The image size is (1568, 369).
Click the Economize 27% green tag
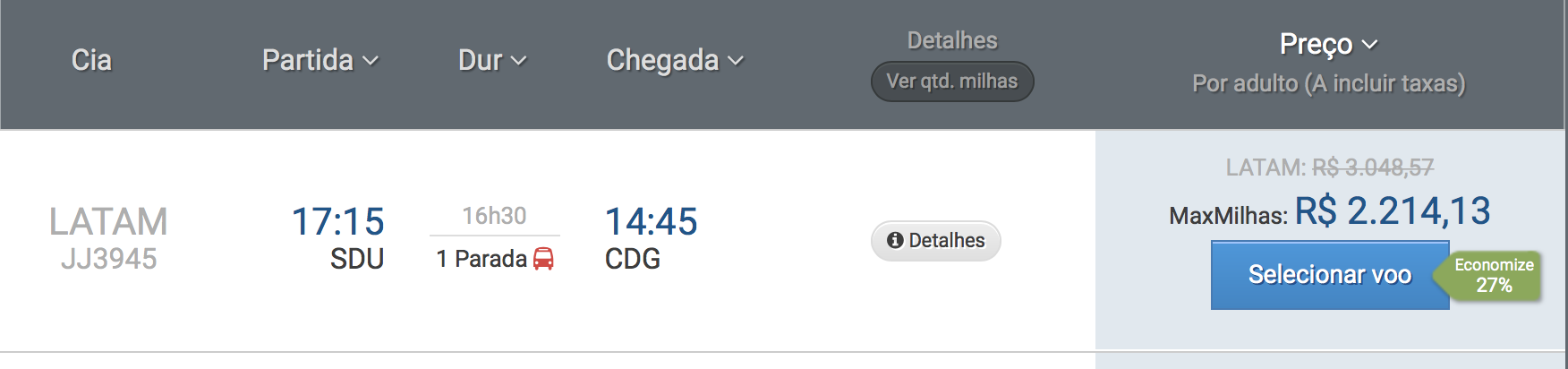1488,275
